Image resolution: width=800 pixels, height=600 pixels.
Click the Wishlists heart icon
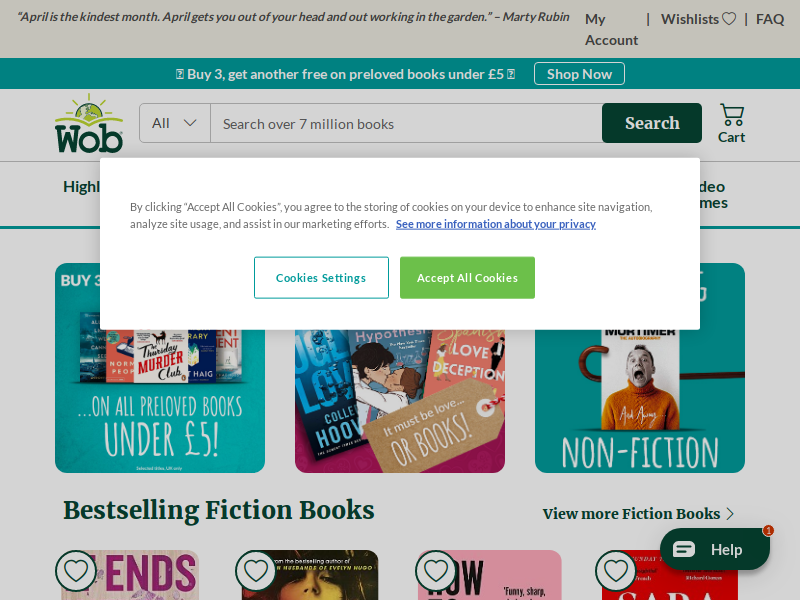point(729,19)
